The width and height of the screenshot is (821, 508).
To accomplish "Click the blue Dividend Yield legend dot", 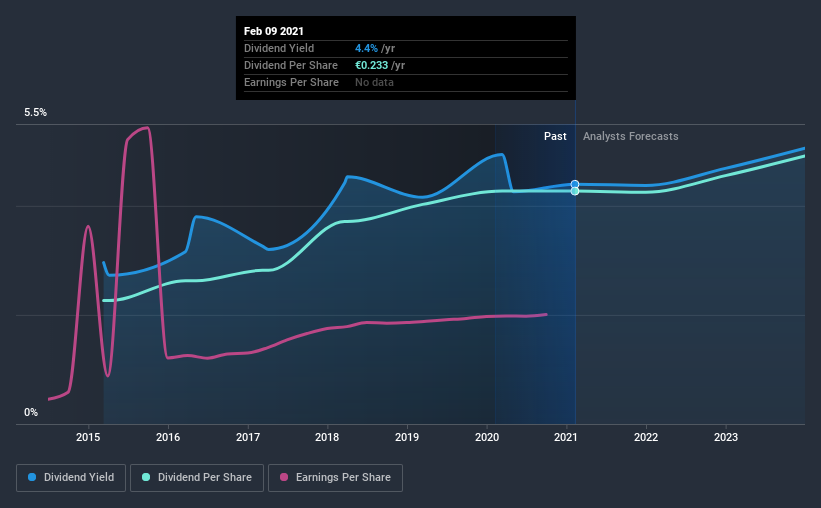I will click(x=32, y=477).
